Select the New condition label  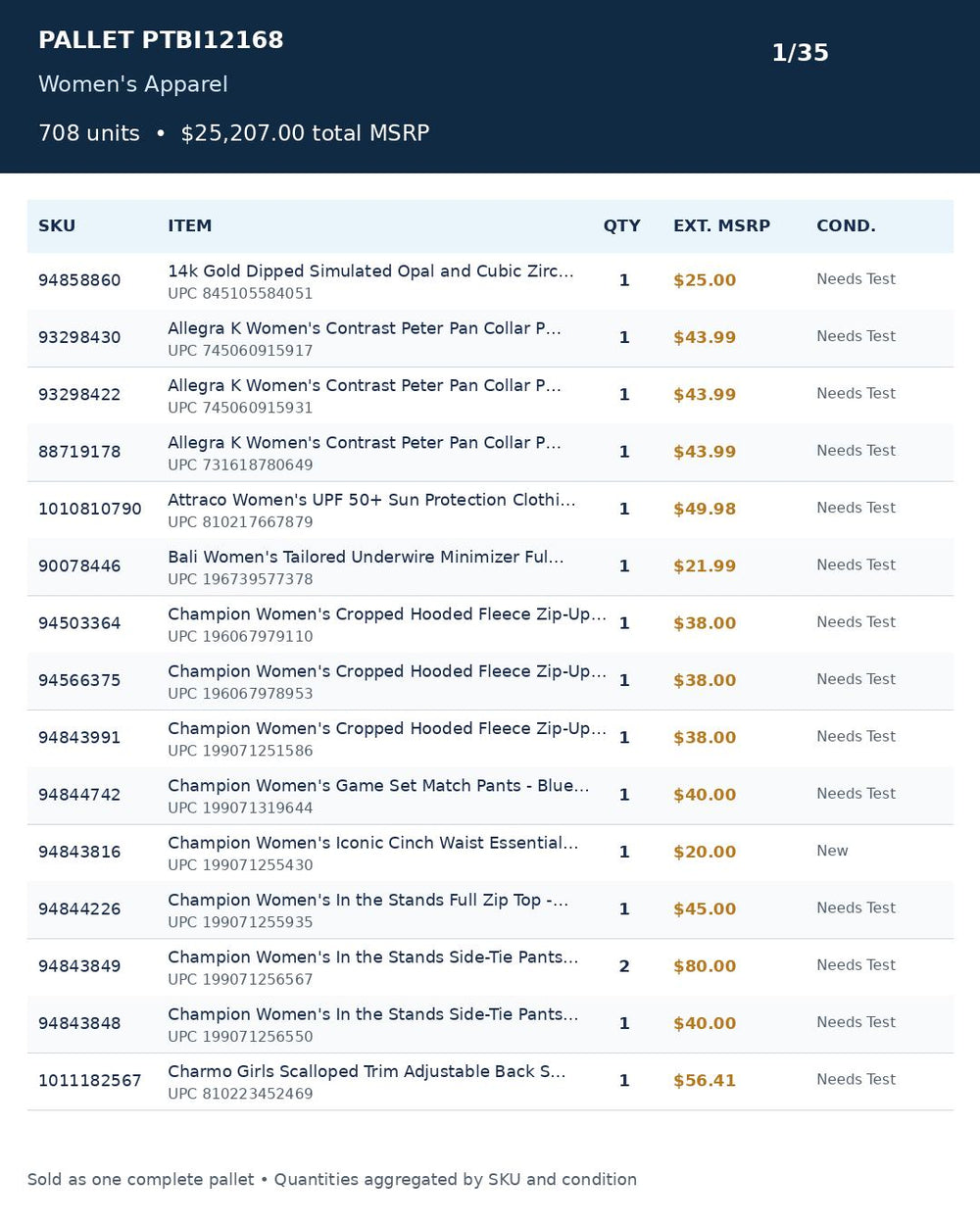click(832, 851)
